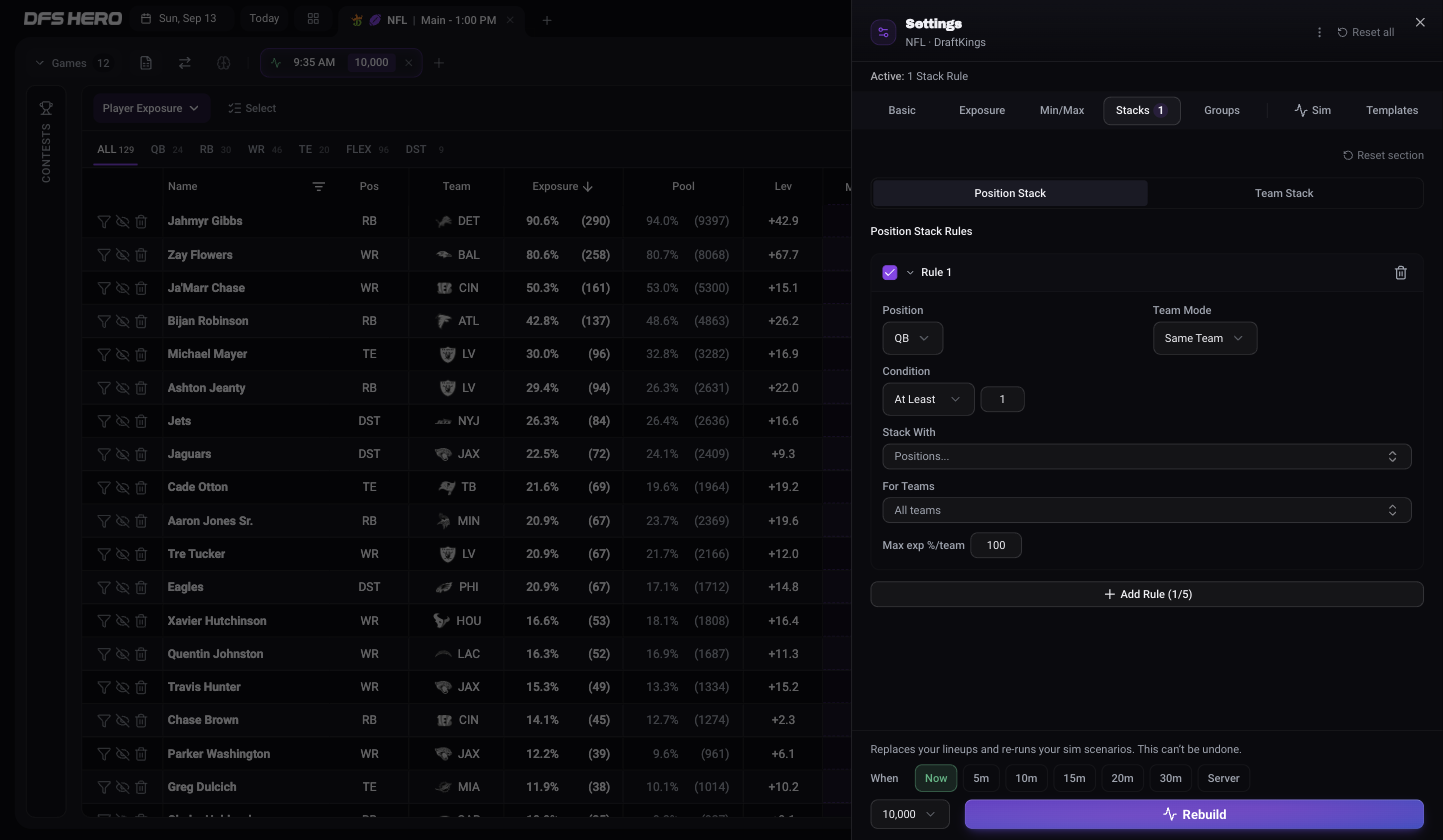
Task: Click filter funnel for Ja'Marr Chase
Action: 104,288
